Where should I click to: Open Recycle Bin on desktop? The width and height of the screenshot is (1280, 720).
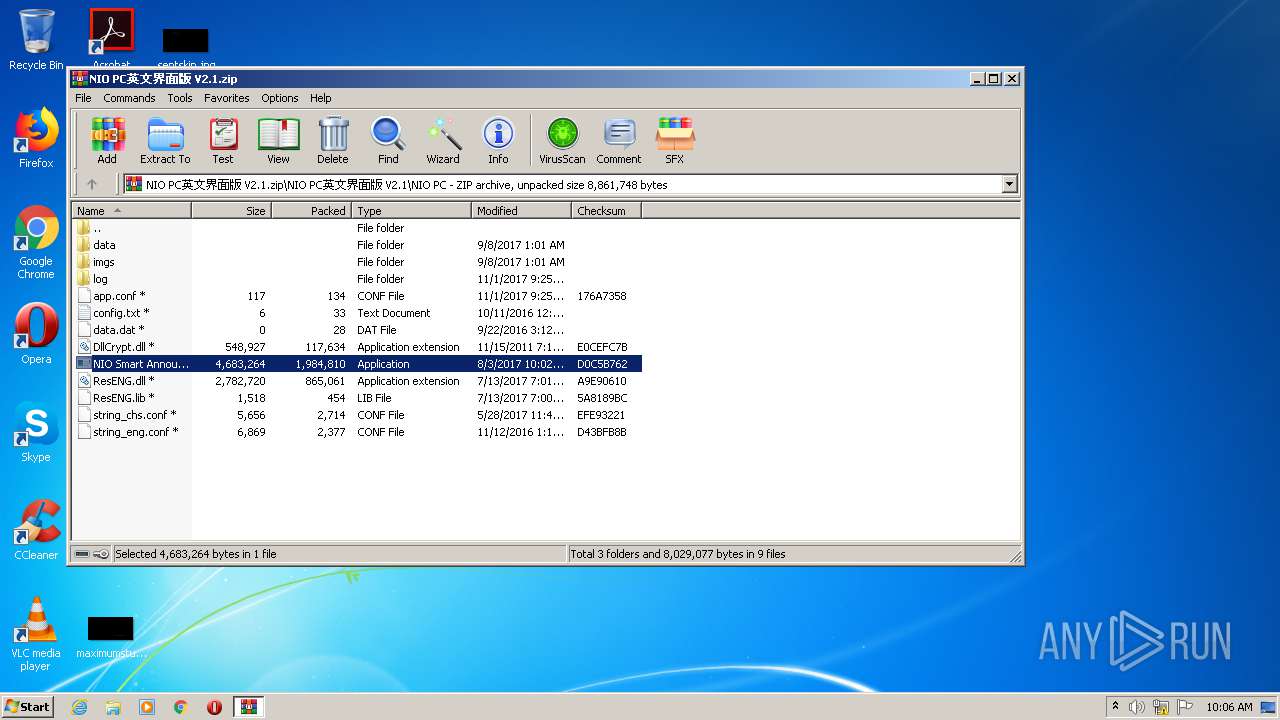click(36, 40)
